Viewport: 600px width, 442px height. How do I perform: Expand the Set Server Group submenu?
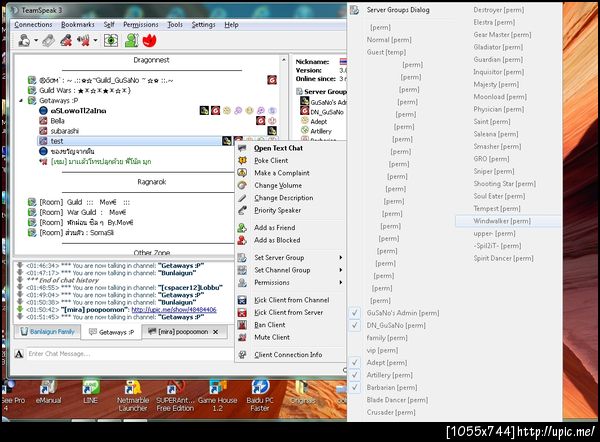click(341, 258)
